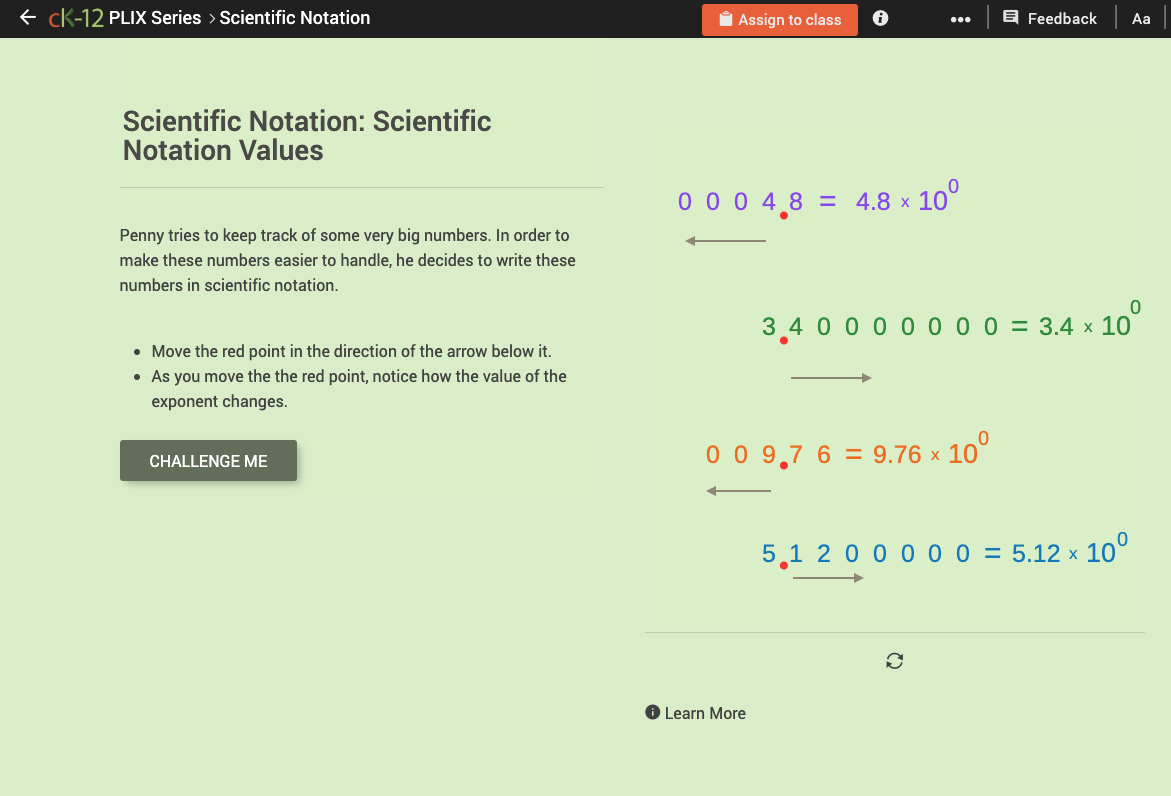
Task: Select the Scientific Notation breadcrumb
Action: (294, 18)
